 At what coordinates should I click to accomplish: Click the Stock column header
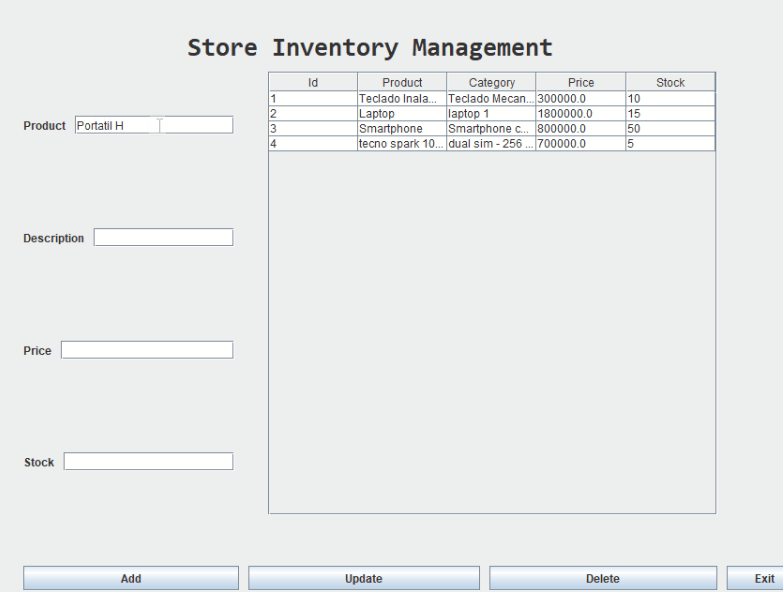(x=670, y=82)
